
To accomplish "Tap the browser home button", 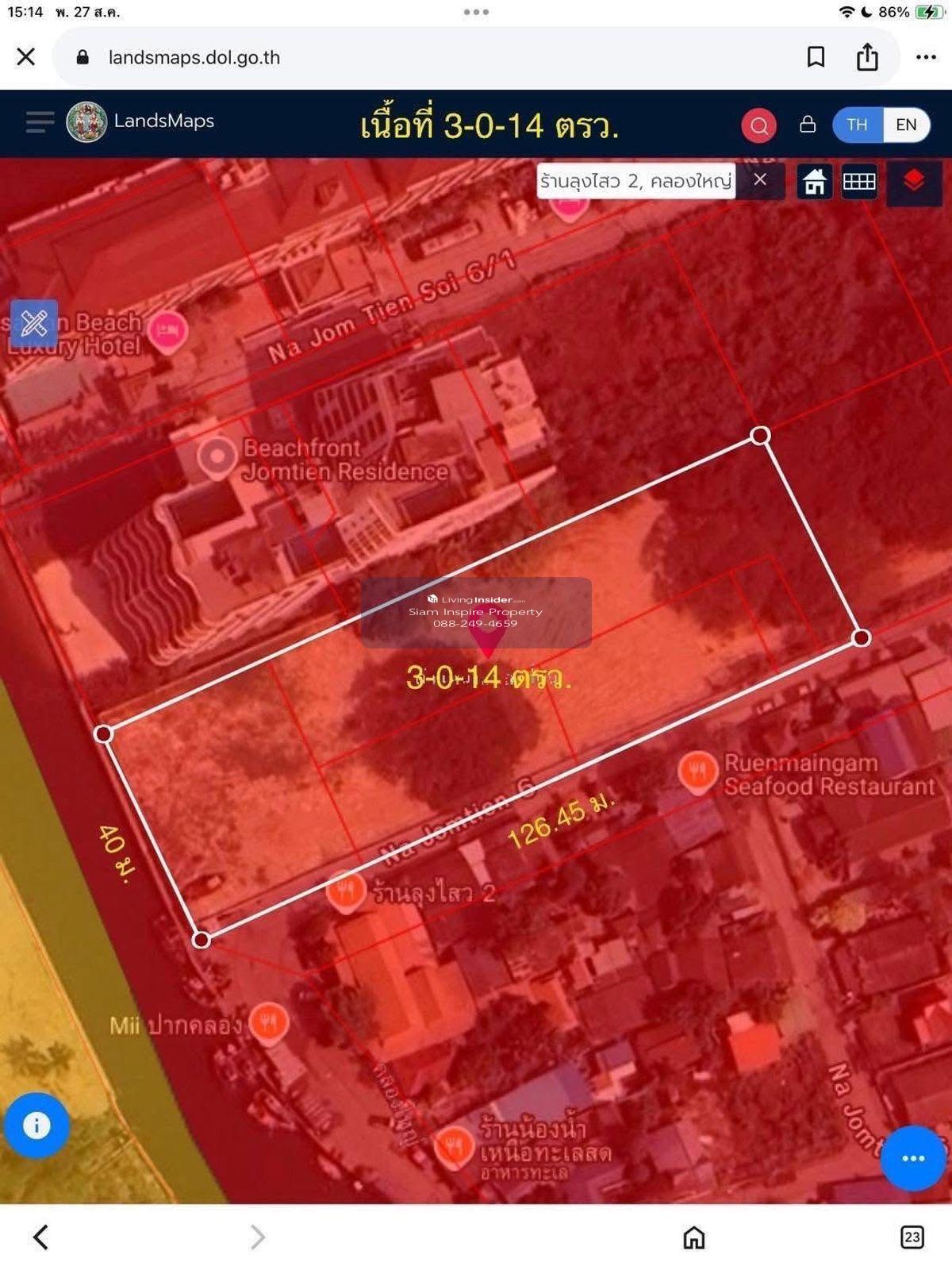I will (x=694, y=1237).
